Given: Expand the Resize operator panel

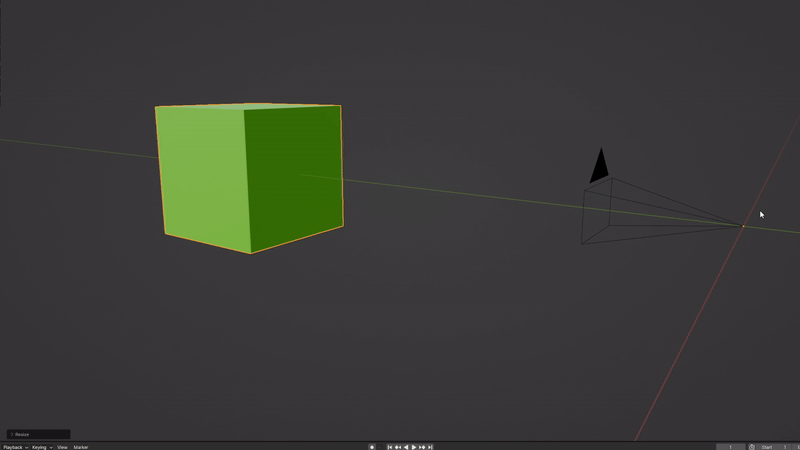Looking at the screenshot, I should (x=38, y=434).
